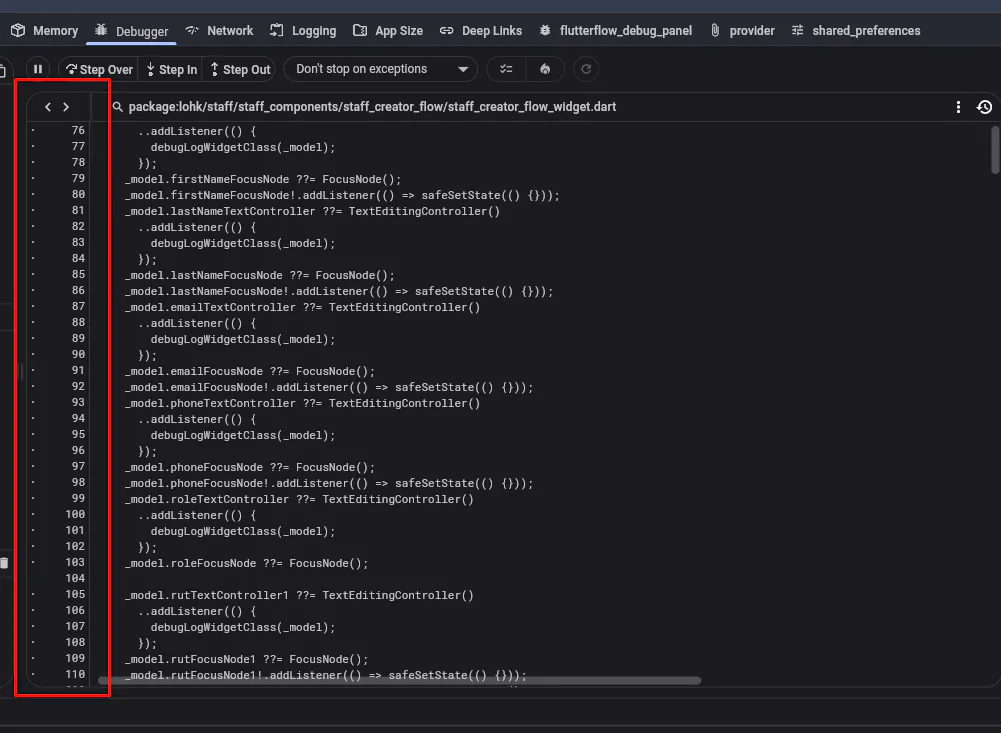
Task: Open the flutterflow_debug_panel tab
Action: click(615, 31)
